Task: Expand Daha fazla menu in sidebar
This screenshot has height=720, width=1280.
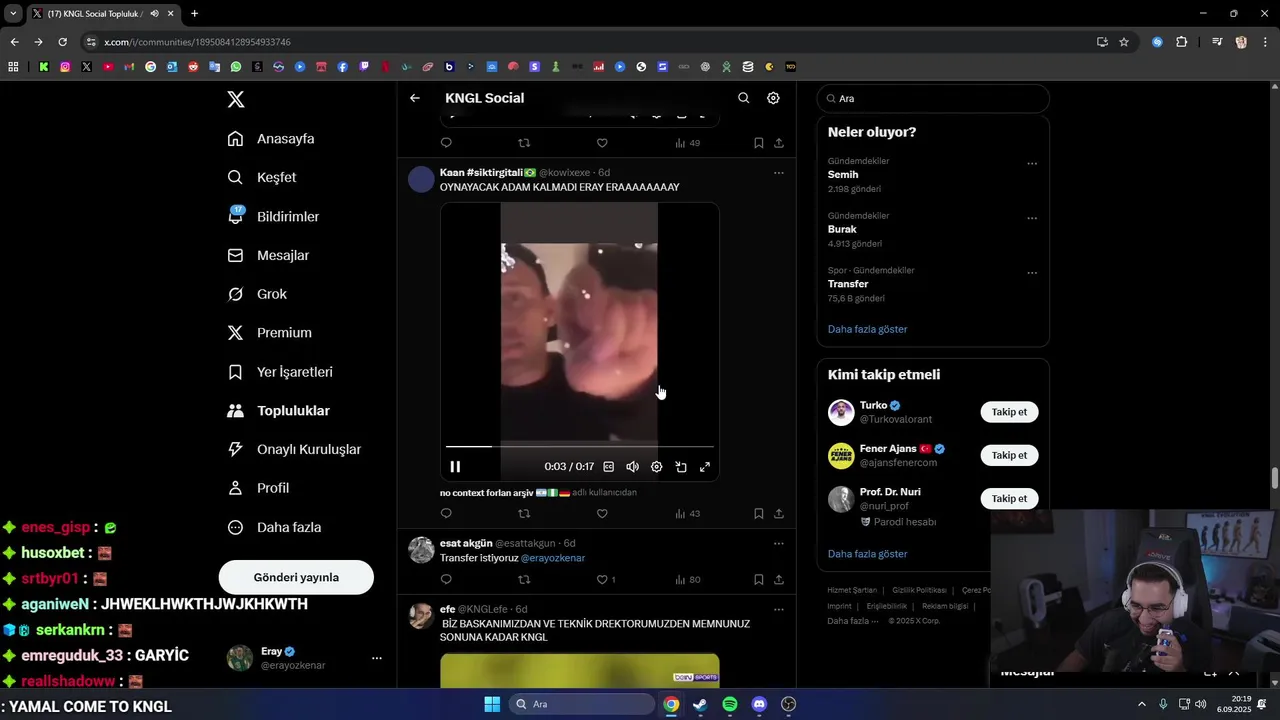Action: coord(274,527)
